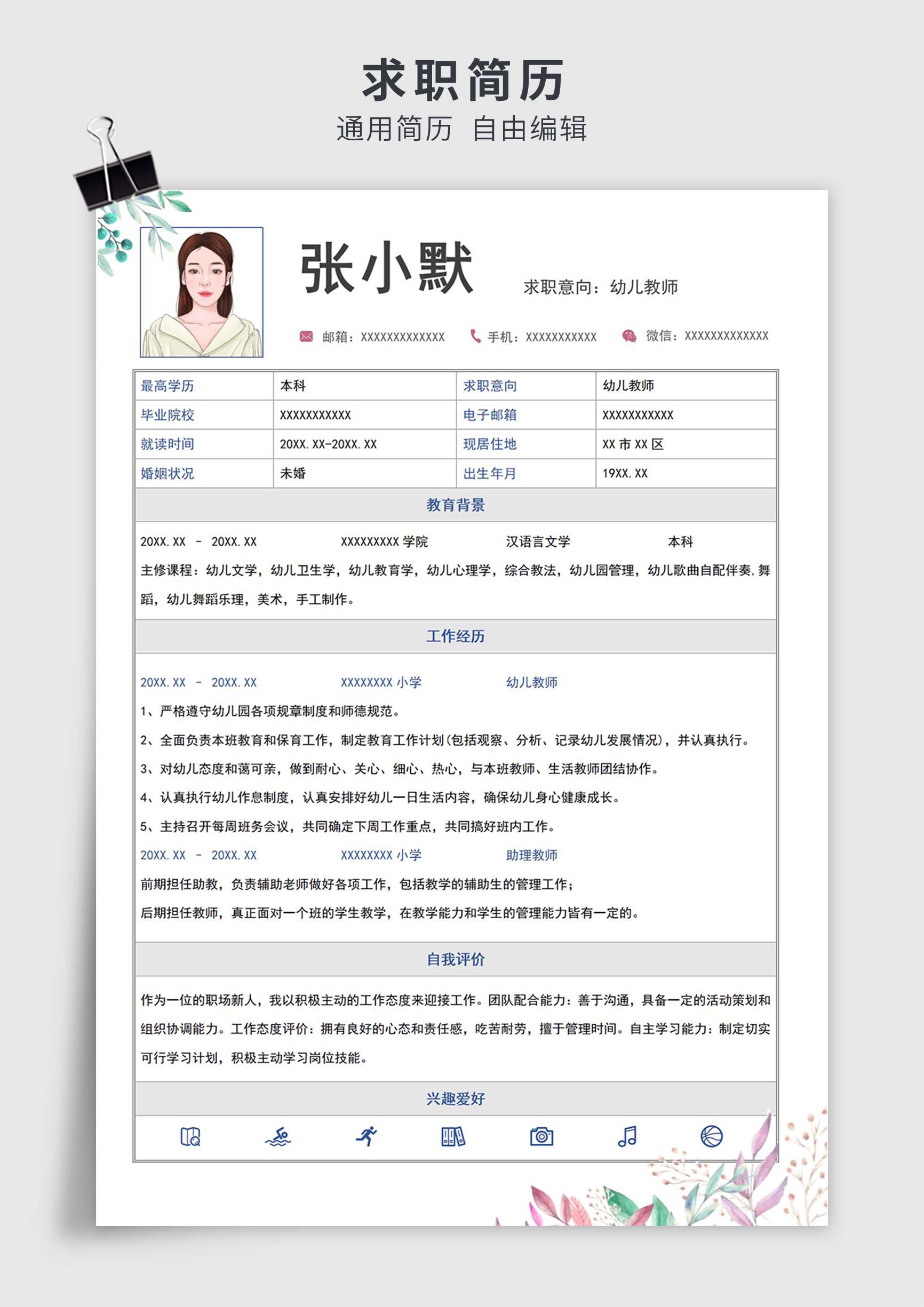Click 求职意向:幼儿教师 beside the name
This screenshot has height=1307, width=924.
(601, 287)
